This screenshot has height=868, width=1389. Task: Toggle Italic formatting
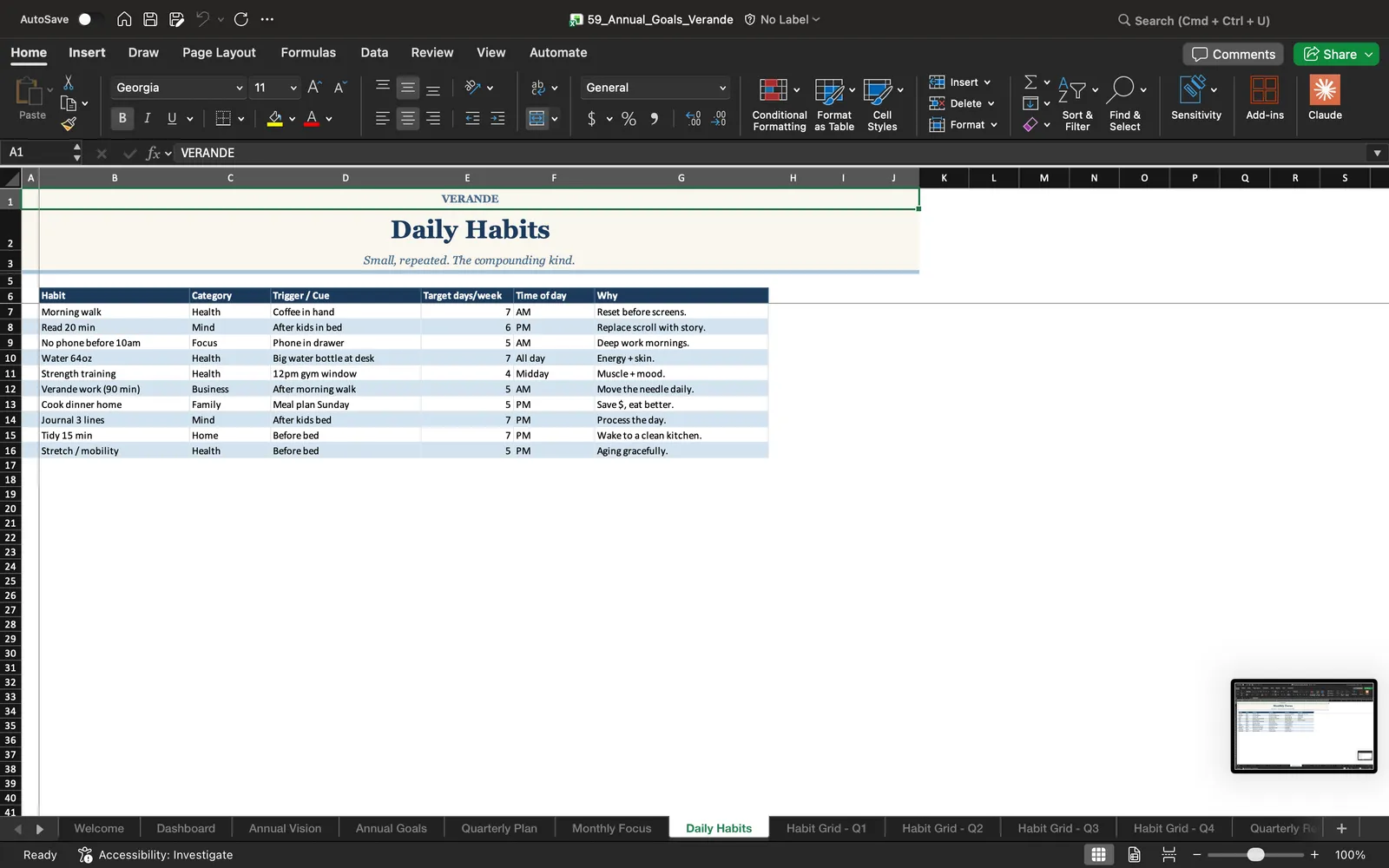pos(147,118)
